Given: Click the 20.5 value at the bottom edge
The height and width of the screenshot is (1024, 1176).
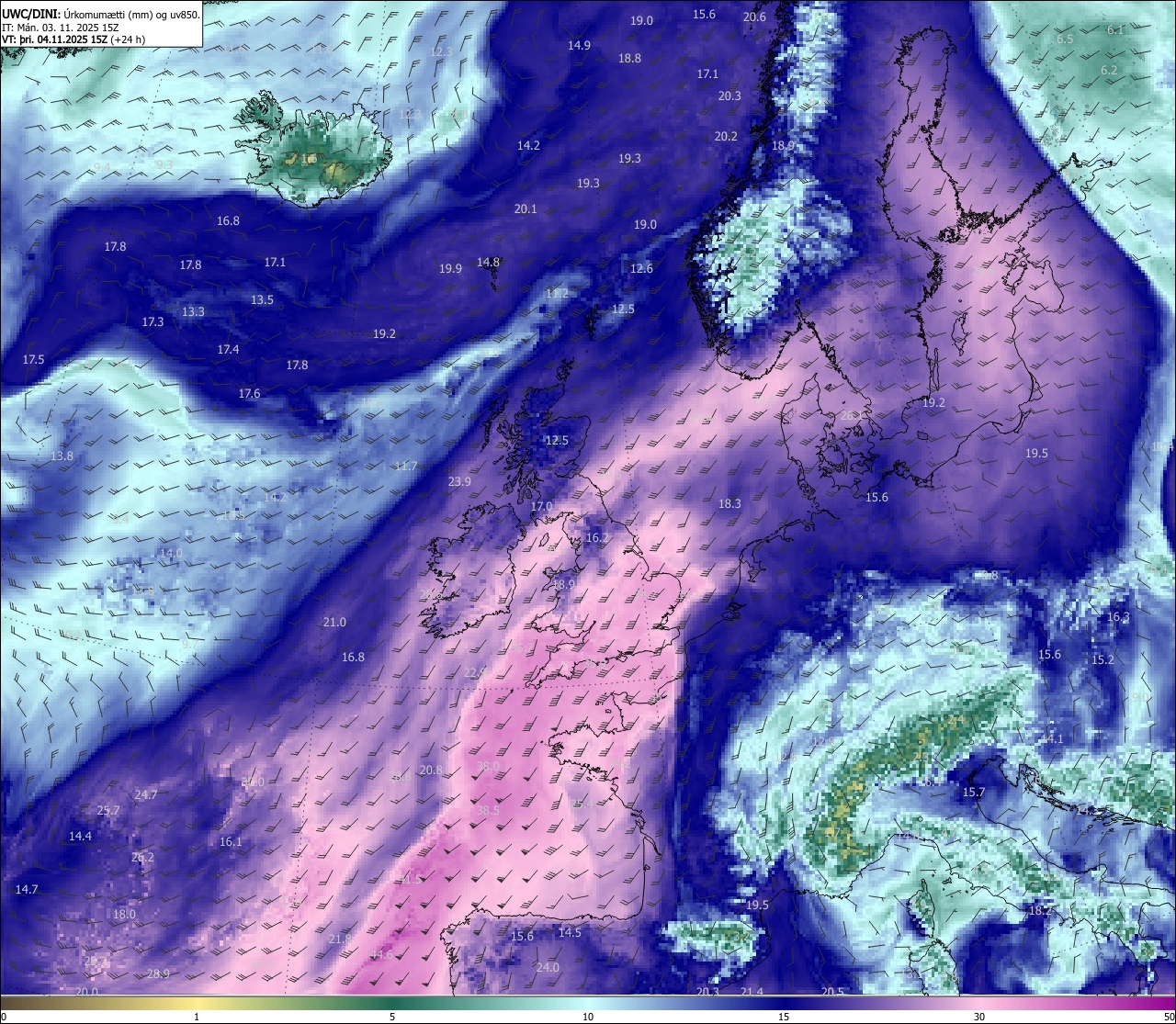Looking at the screenshot, I should pyautogui.click(x=832, y=992).
